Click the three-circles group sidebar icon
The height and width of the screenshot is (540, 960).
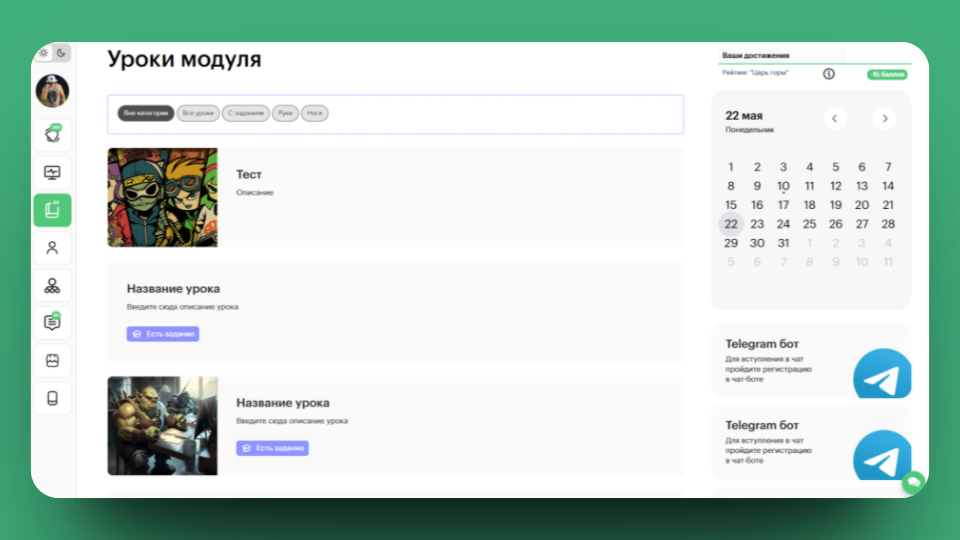tap(52, 285)
